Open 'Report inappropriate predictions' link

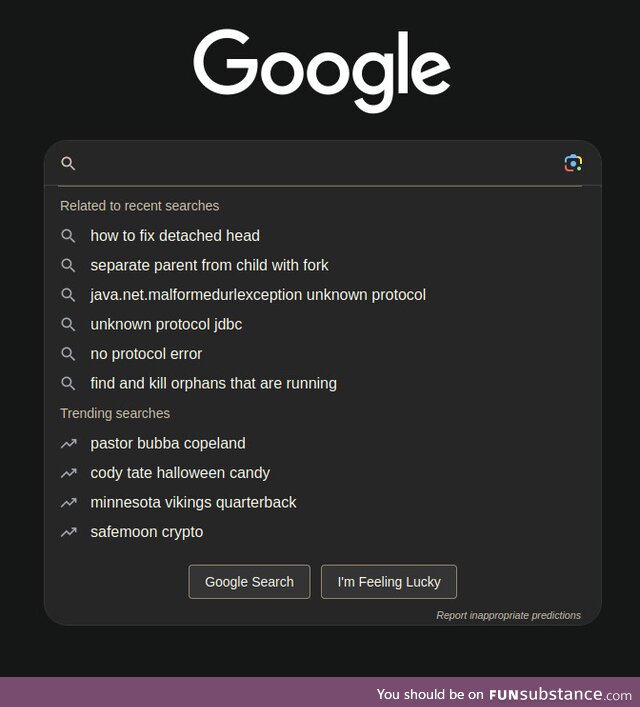click(508, 615)
